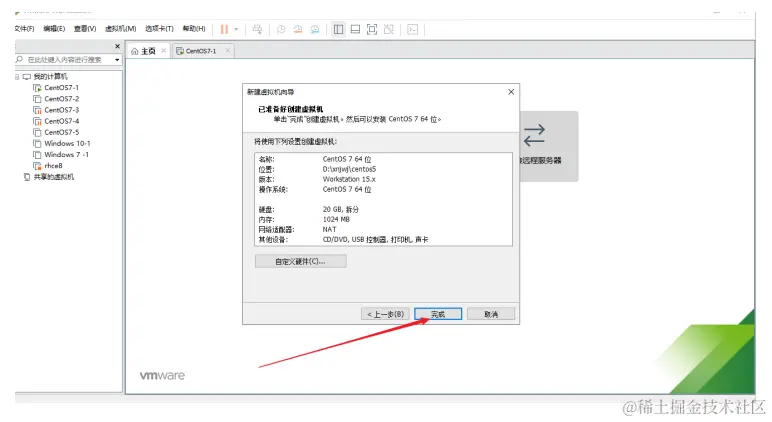The image size is (772, 422).
Task: Click the search magnifier icon in library
Action: point(19,59)
